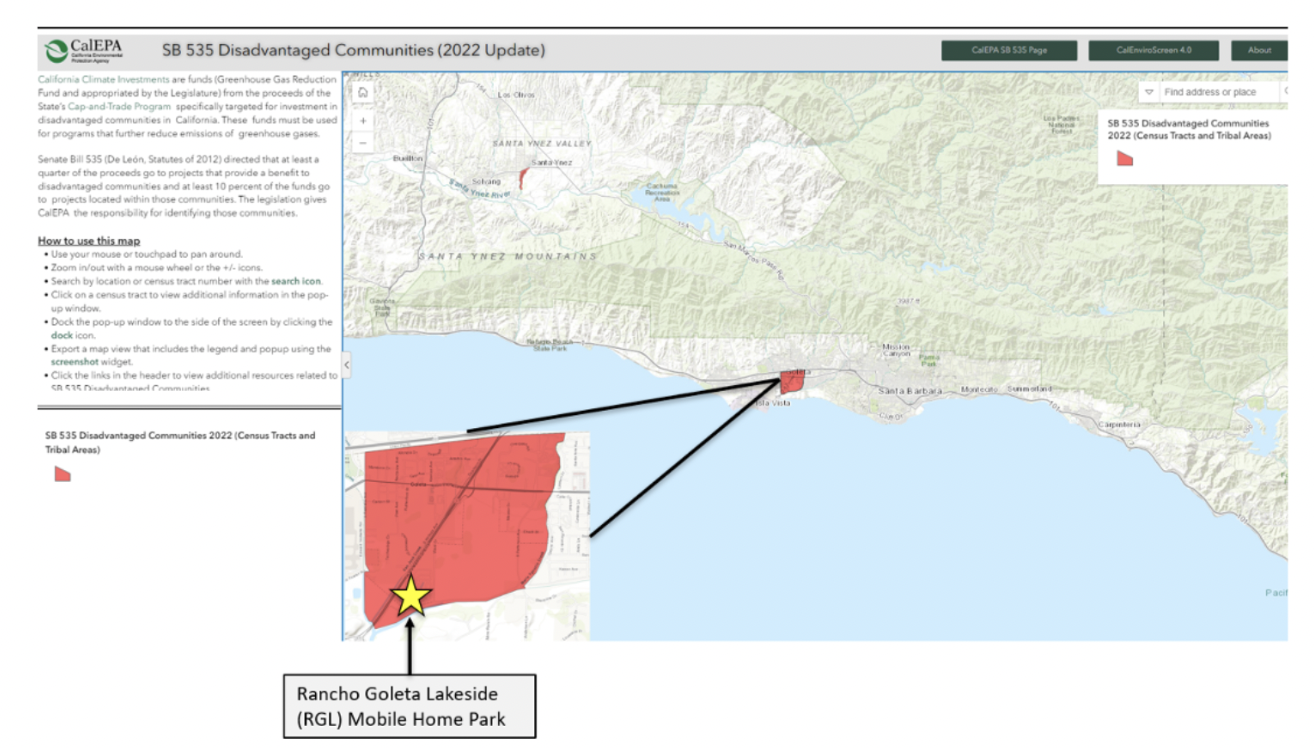Click the Los Olivos label on map
Viewport: 1314px width, 748px height.
[517, 94]
